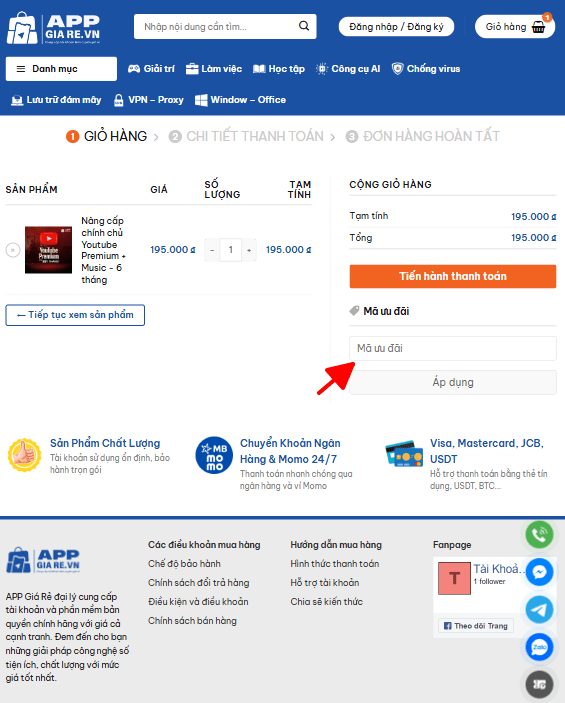The width and height of the screenshot is (565, 703).
Task: Open the Youtube Premium product thumbnail
Action: [48, 250]
